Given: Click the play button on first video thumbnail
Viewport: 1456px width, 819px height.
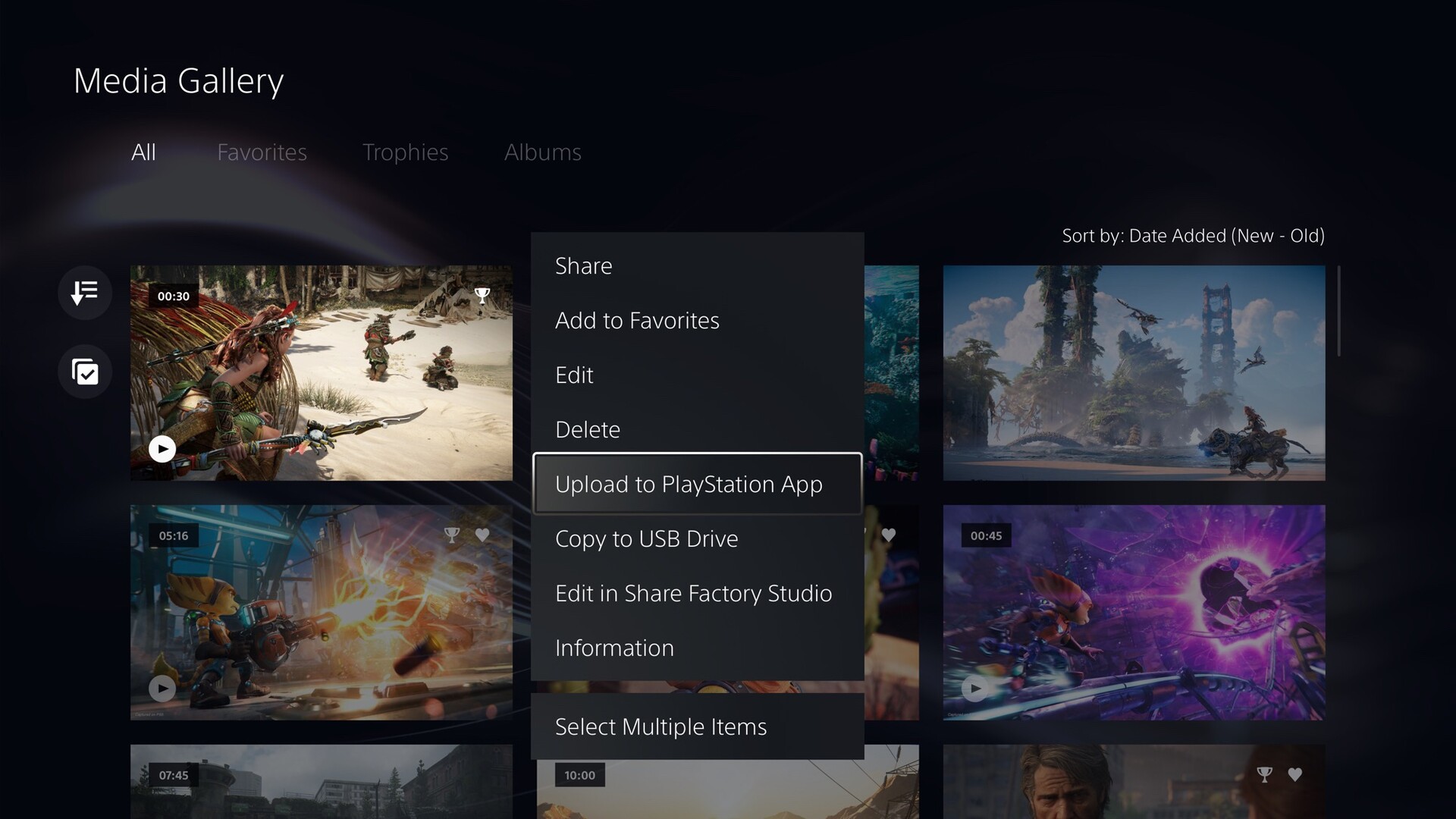Looking at the screenshot, I should (162, 448).
